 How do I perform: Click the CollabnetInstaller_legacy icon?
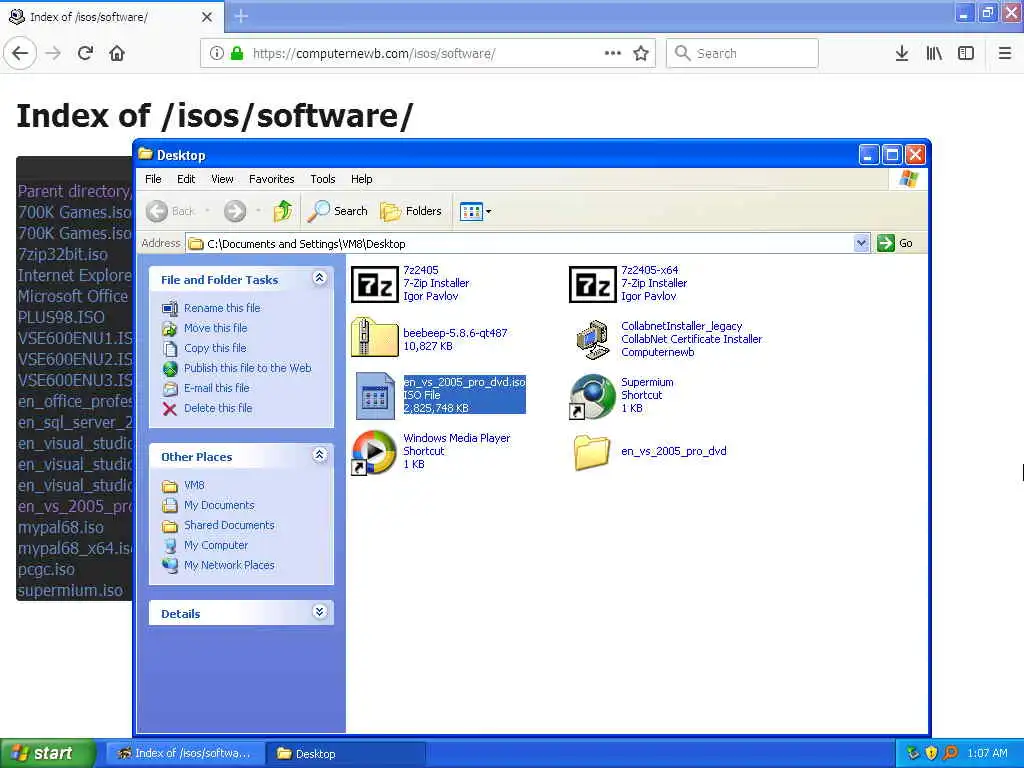pos(592,340)
